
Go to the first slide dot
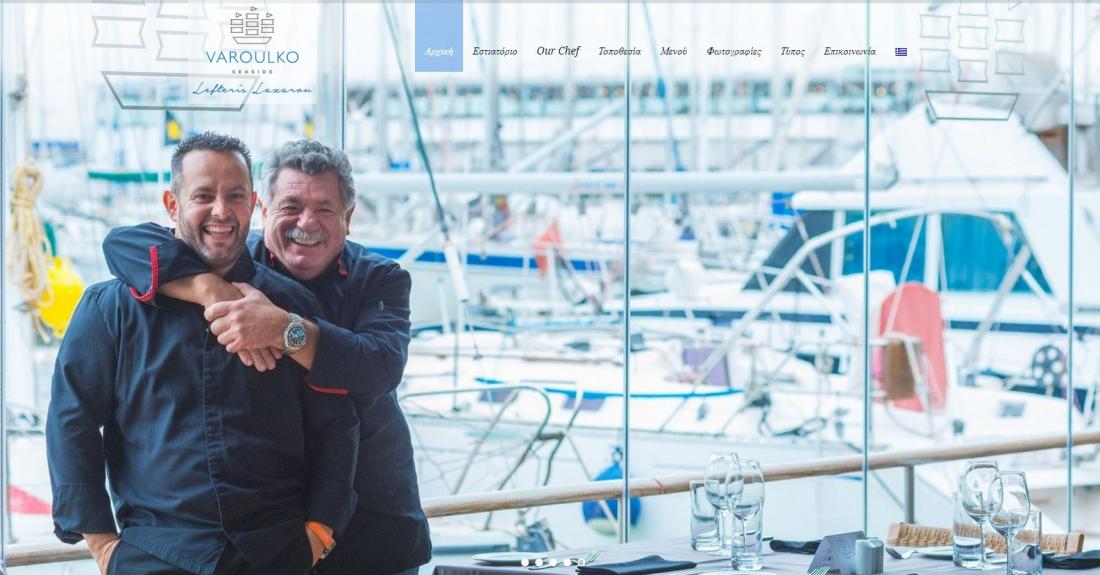(x=525, y=562)
